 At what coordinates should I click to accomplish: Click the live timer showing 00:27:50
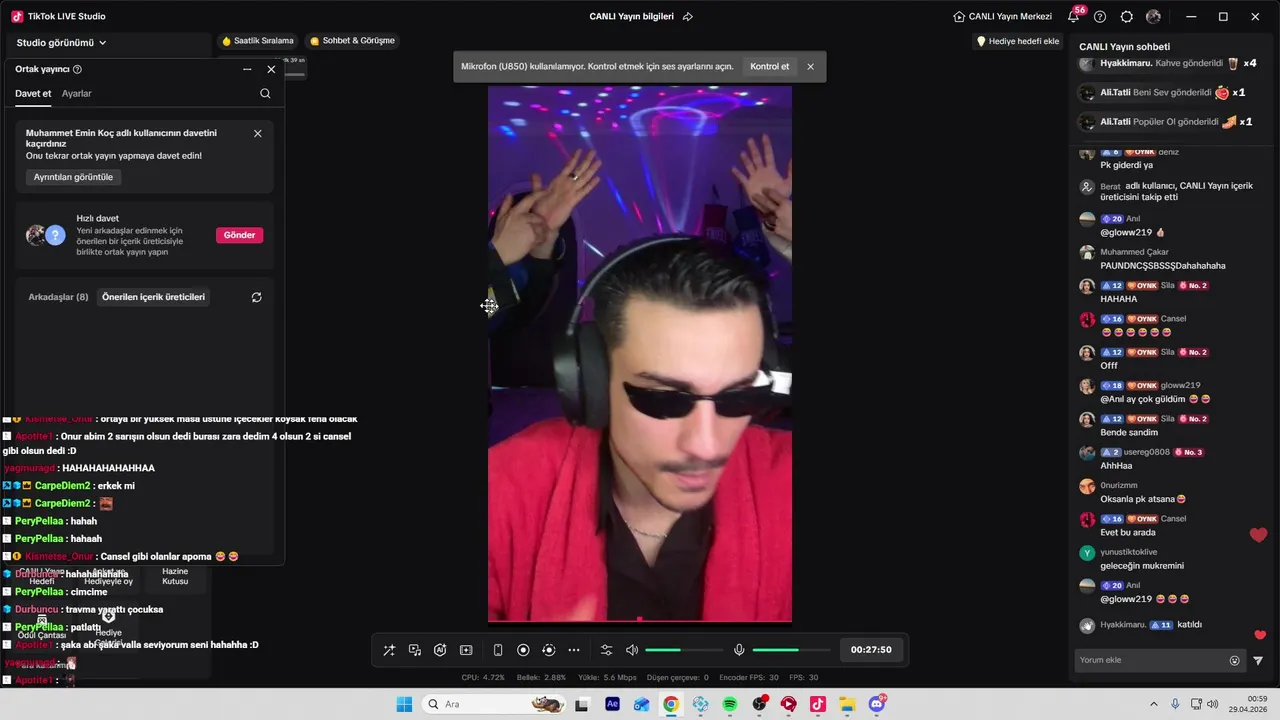871,650
